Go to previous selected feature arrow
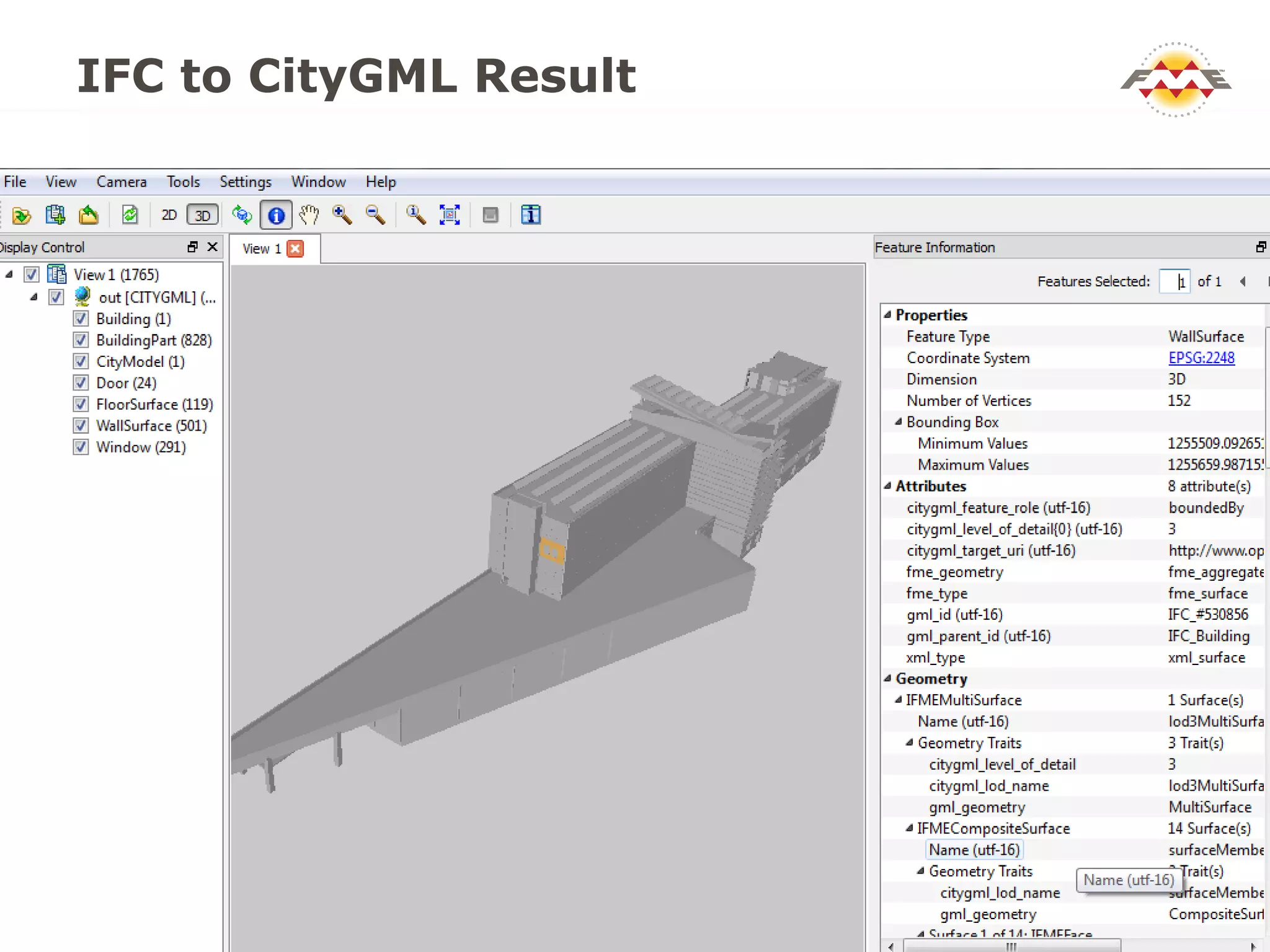Viewport: 1270px width, 952px height. point(1243,281)
